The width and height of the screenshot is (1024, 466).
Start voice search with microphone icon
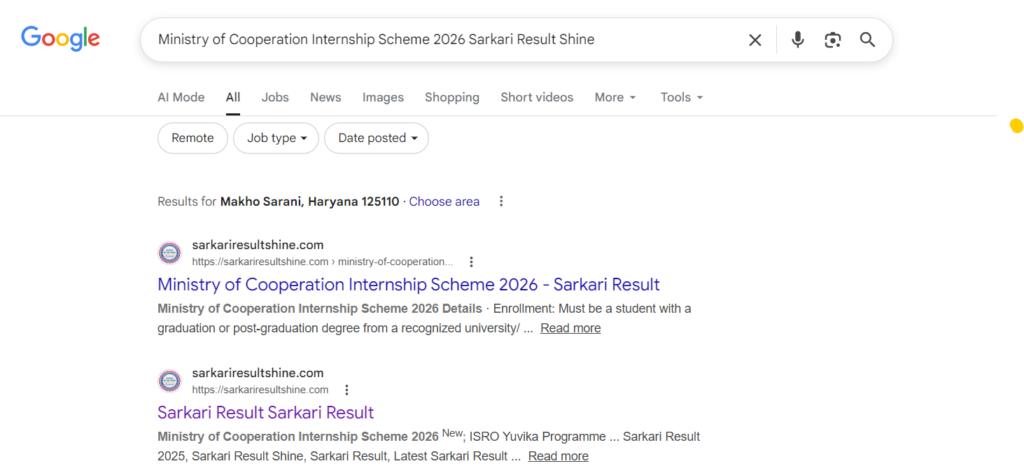pos(797,40)
